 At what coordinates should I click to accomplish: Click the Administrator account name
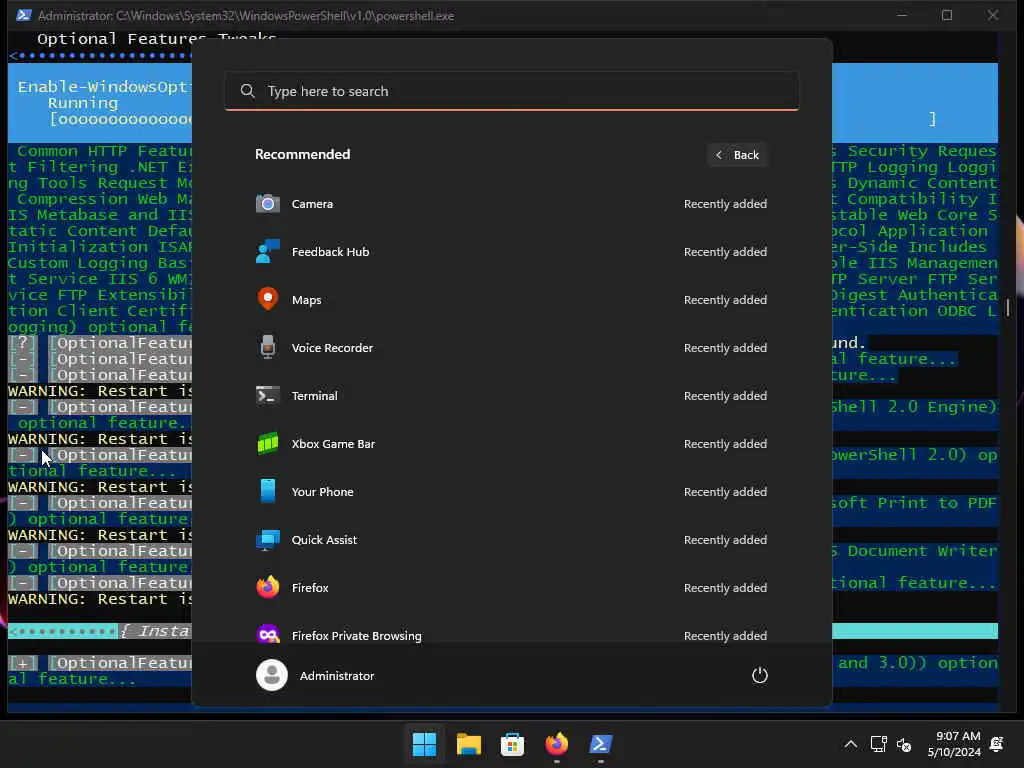(x=337, y=676)
